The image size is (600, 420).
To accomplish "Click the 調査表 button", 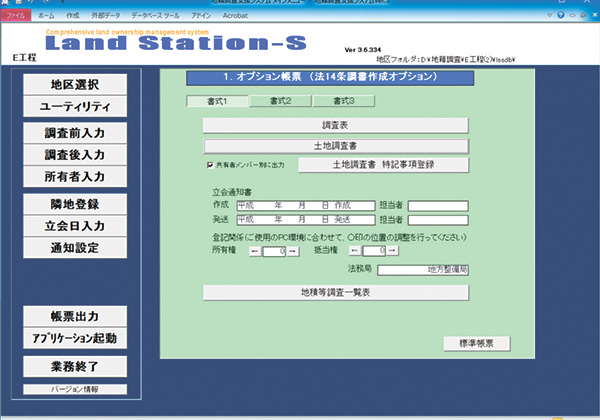I will coord(335,125).
